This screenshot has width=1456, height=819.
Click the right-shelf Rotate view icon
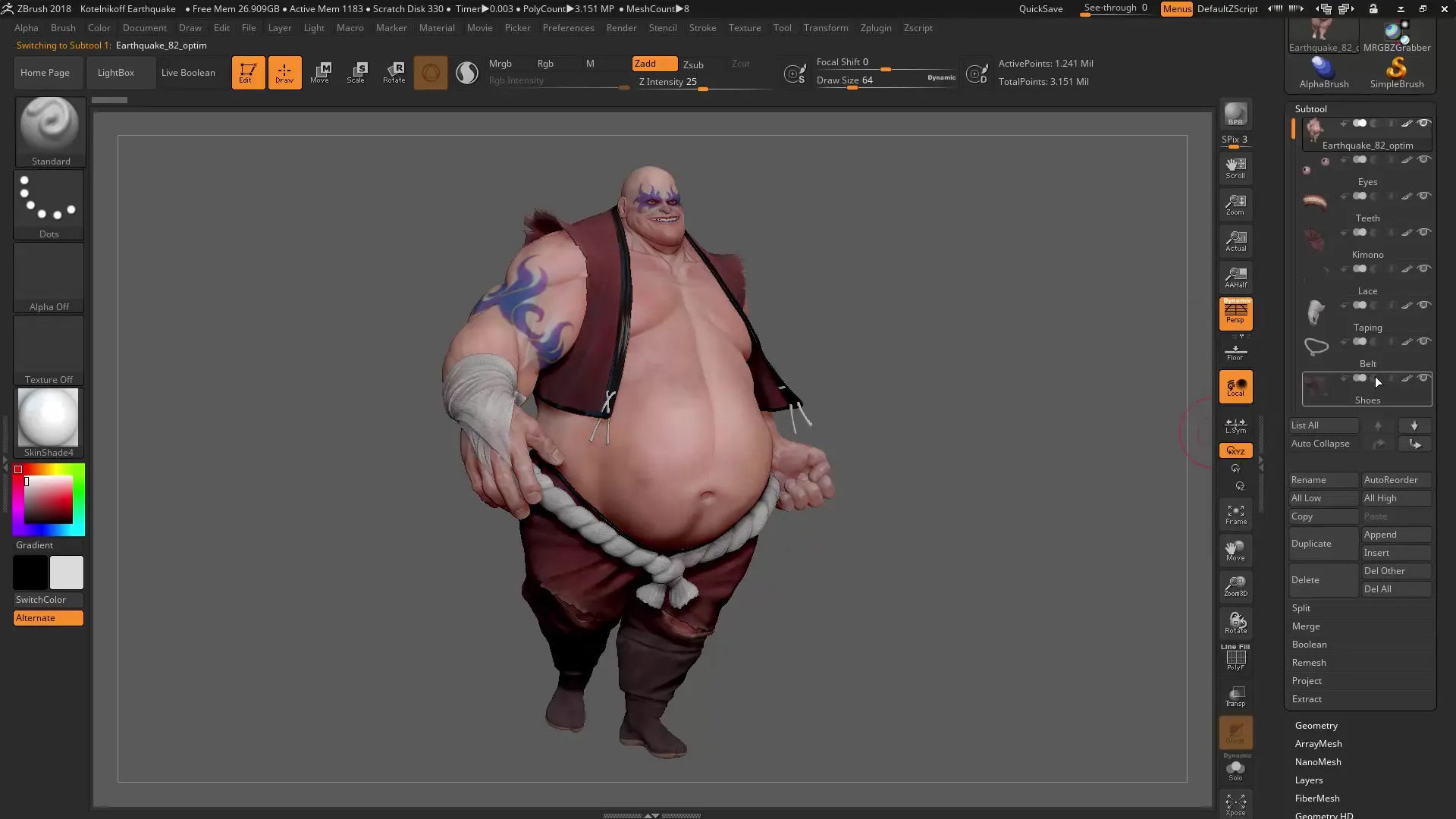pos(1235,623)
